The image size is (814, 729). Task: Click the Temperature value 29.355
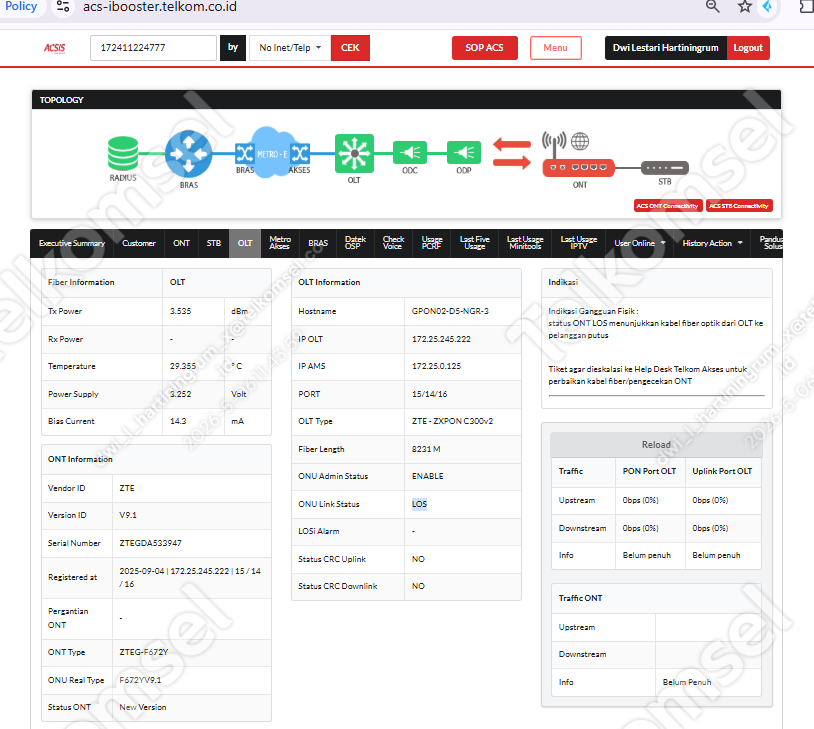click(x=183, y=366)
